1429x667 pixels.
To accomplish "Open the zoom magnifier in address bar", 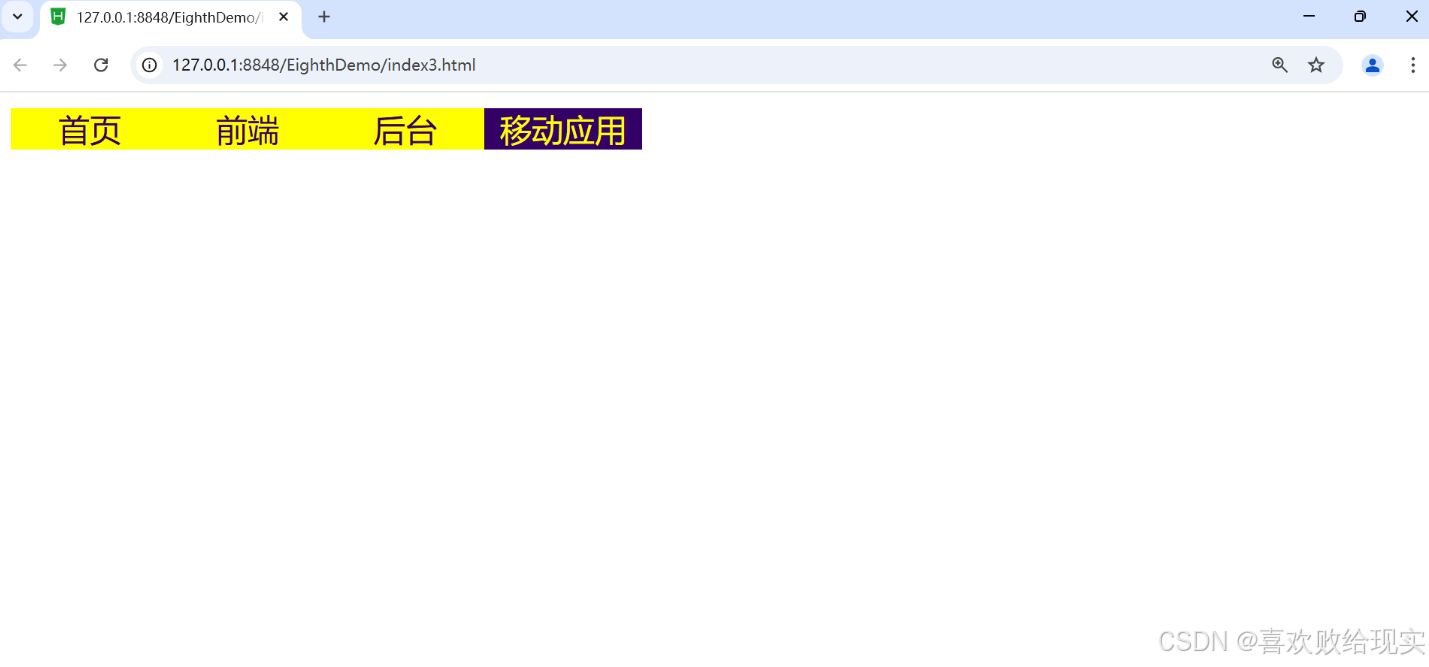I will pyautogui.click(x=1280, y=65).
